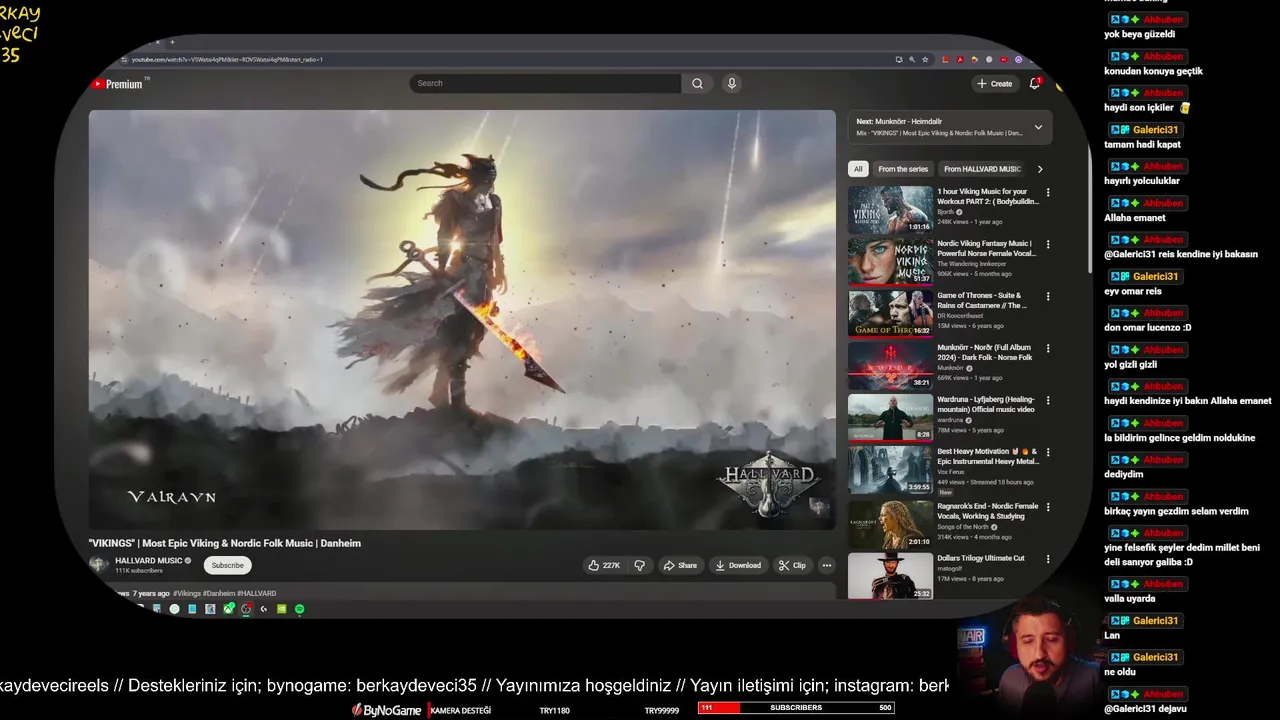Open options for 1 hour Viking Music video
This screenshot has height=720, width=1280.
(x=1048, y=192)
